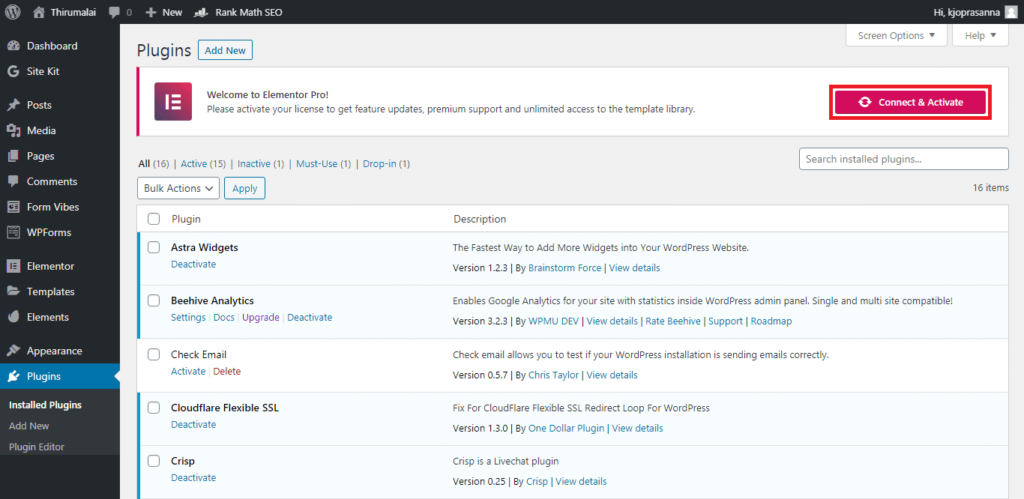Open Beehive Analytics Settings link
Image resolution: width=1024 pixels, height=499 pixels.
point(188,317)
